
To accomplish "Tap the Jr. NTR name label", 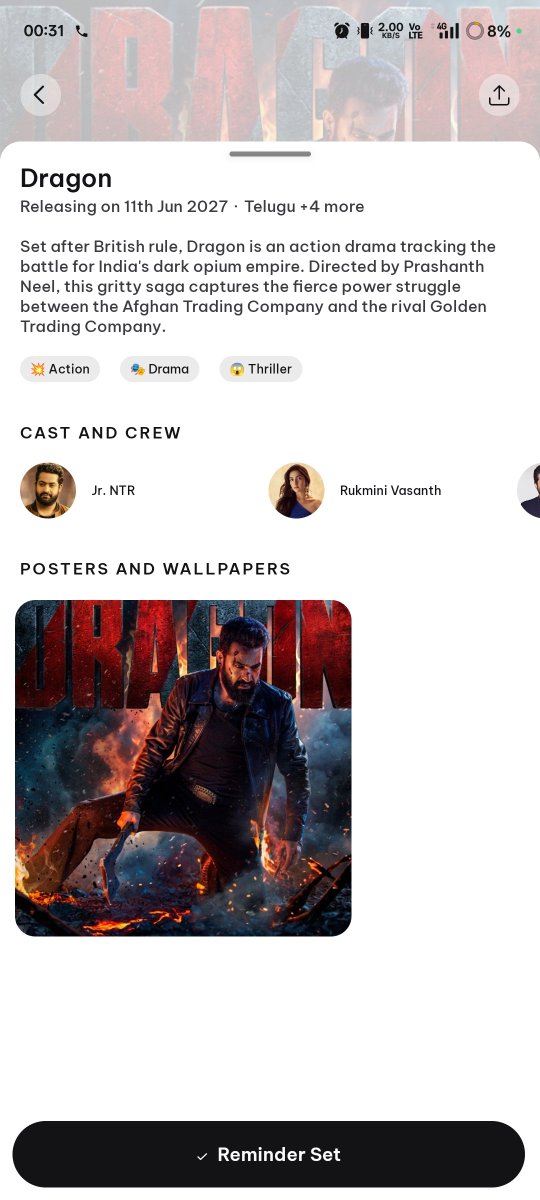I will point(113,490).
